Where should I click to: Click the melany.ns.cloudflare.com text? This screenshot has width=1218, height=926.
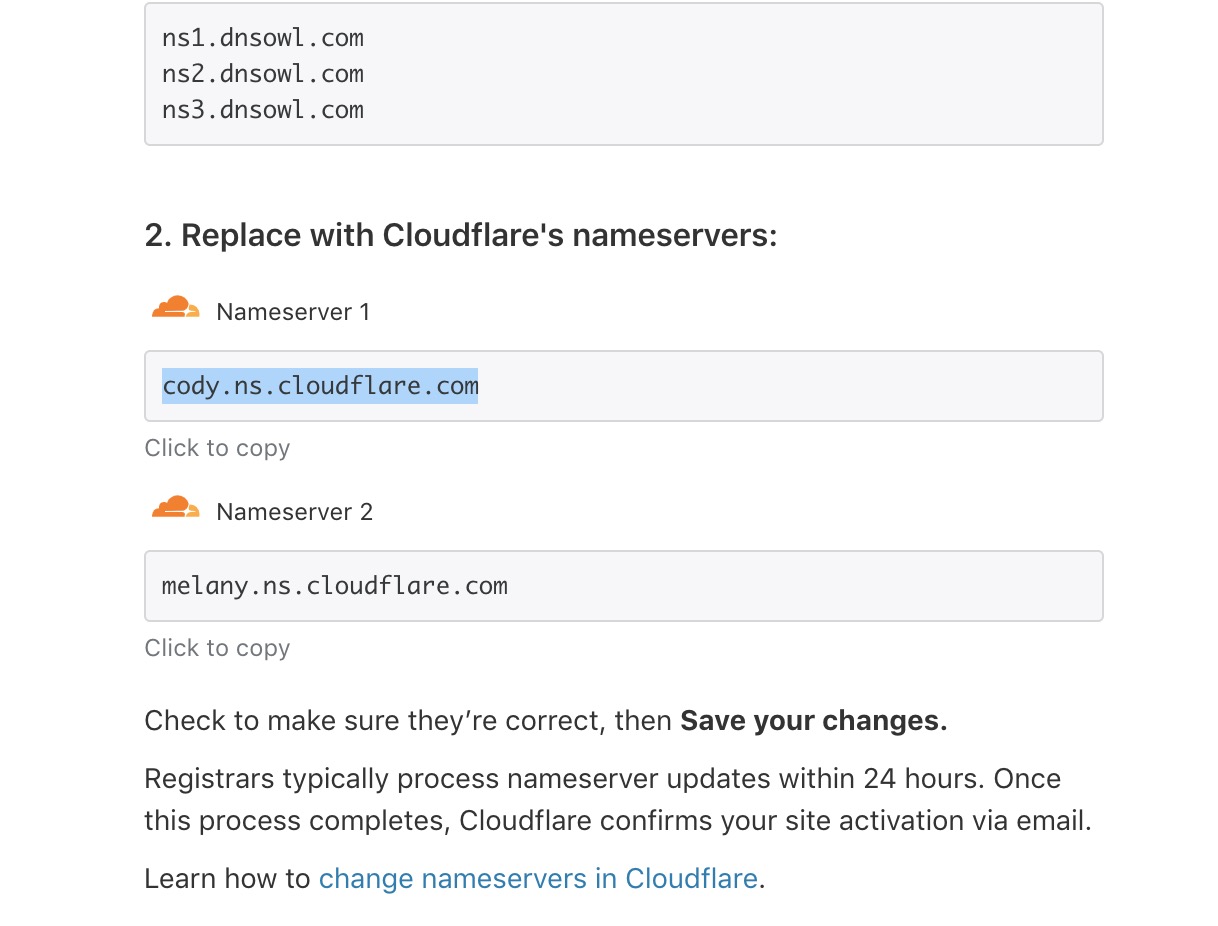coord(335,586)
